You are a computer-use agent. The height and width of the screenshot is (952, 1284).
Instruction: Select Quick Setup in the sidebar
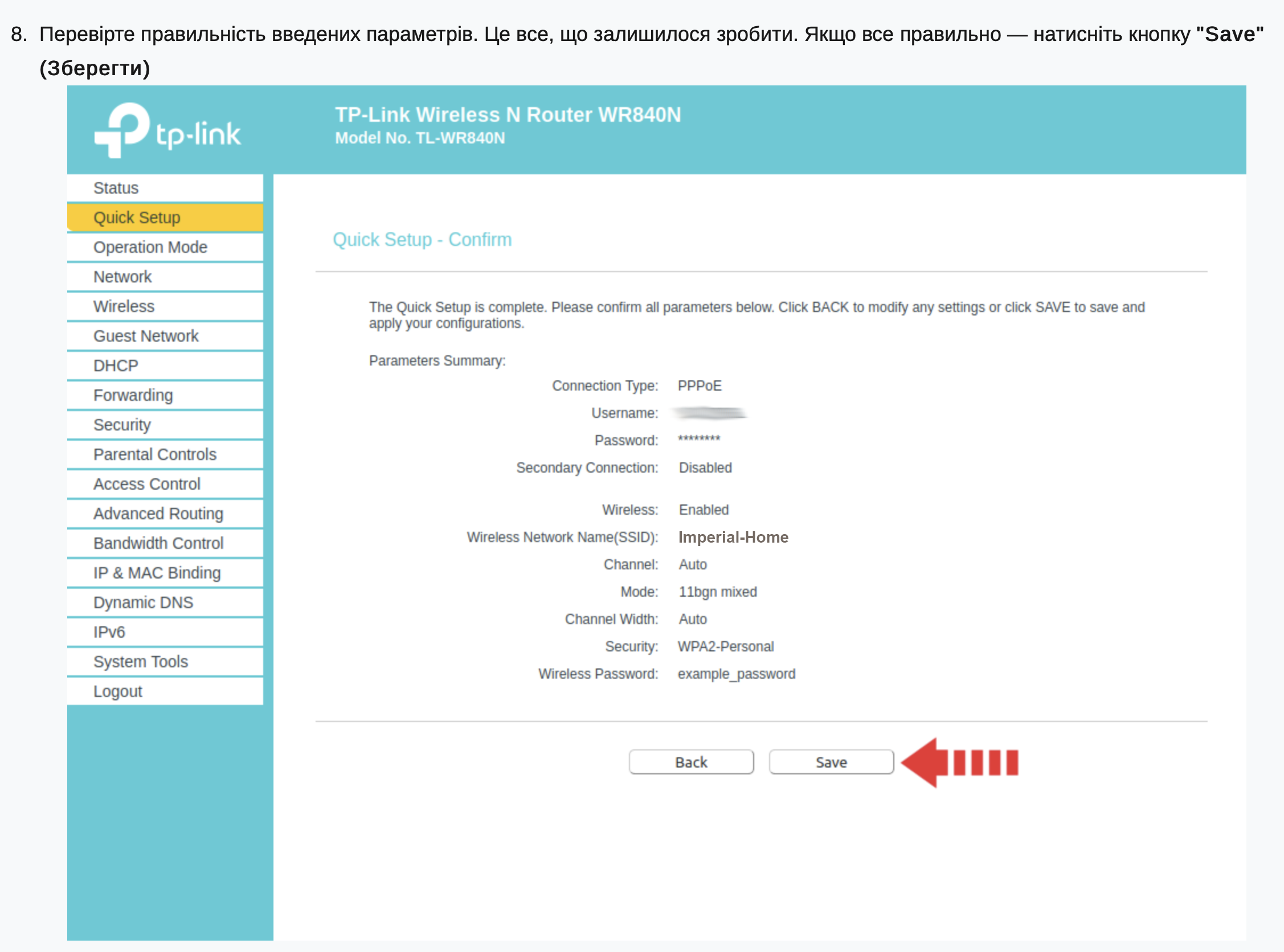[137, 218]
